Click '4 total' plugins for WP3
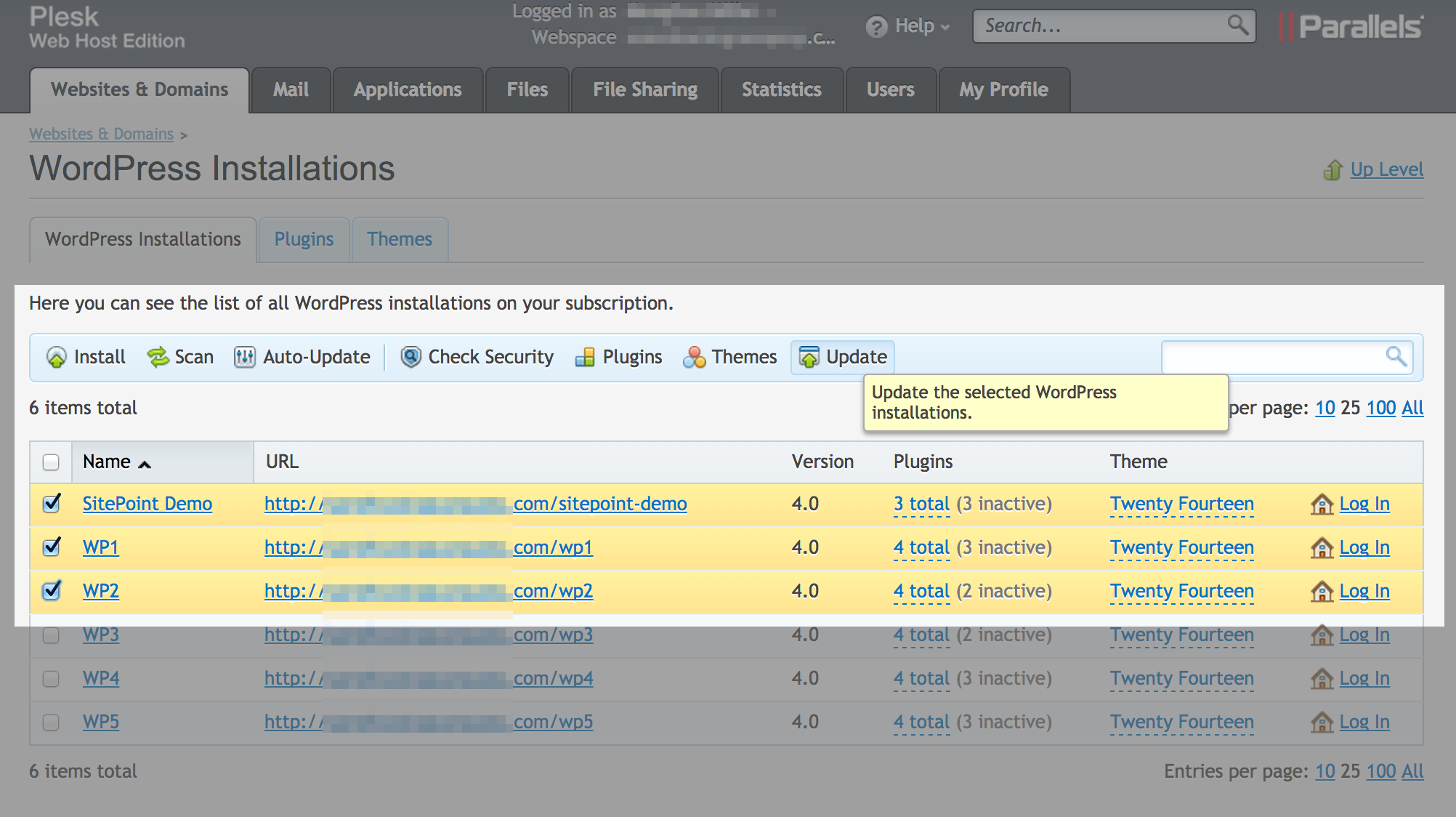The image size is (1456, 817). (921, 635)
